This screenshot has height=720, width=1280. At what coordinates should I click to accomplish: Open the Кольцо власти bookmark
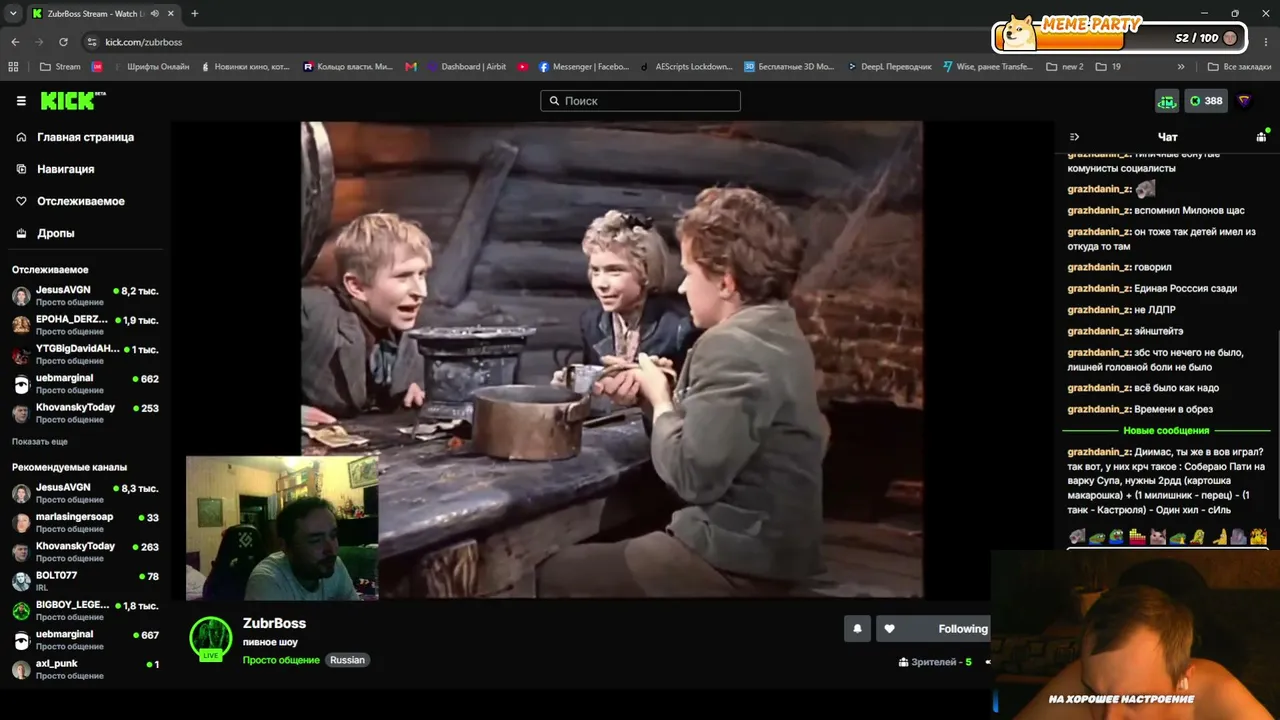click(348, 67)
